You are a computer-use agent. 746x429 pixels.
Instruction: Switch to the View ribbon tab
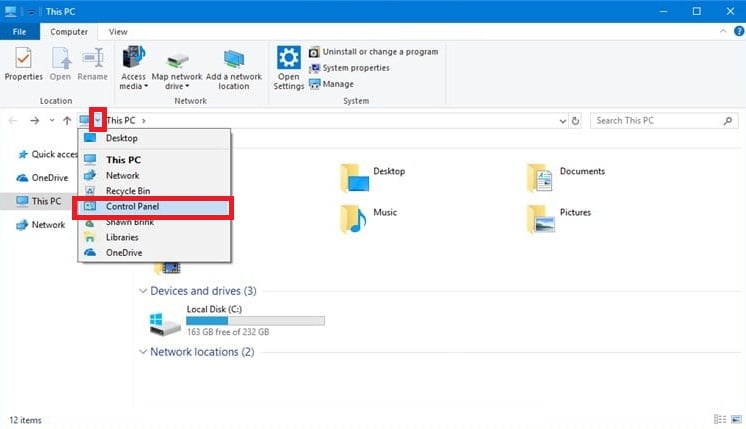point(118,32)
